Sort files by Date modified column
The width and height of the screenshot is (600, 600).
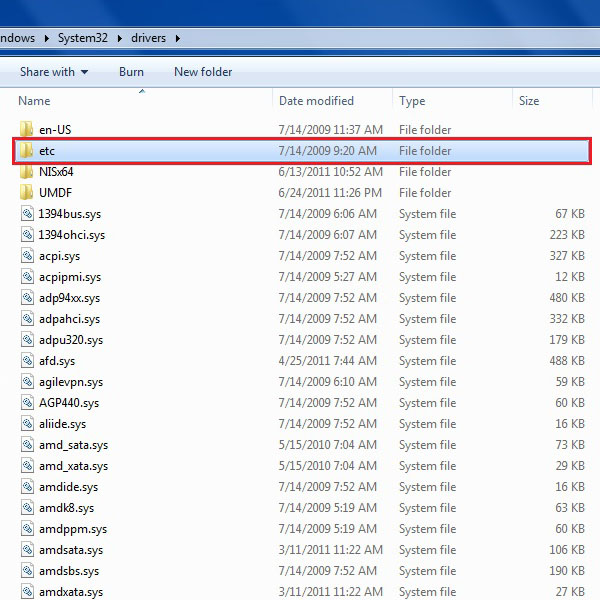(332, 101)
